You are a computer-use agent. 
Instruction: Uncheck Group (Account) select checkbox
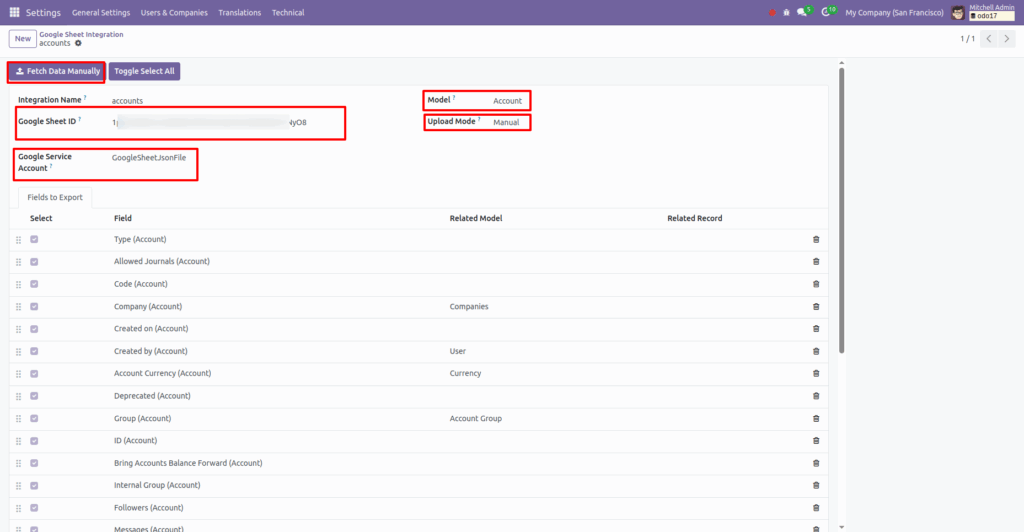point(34,418)
